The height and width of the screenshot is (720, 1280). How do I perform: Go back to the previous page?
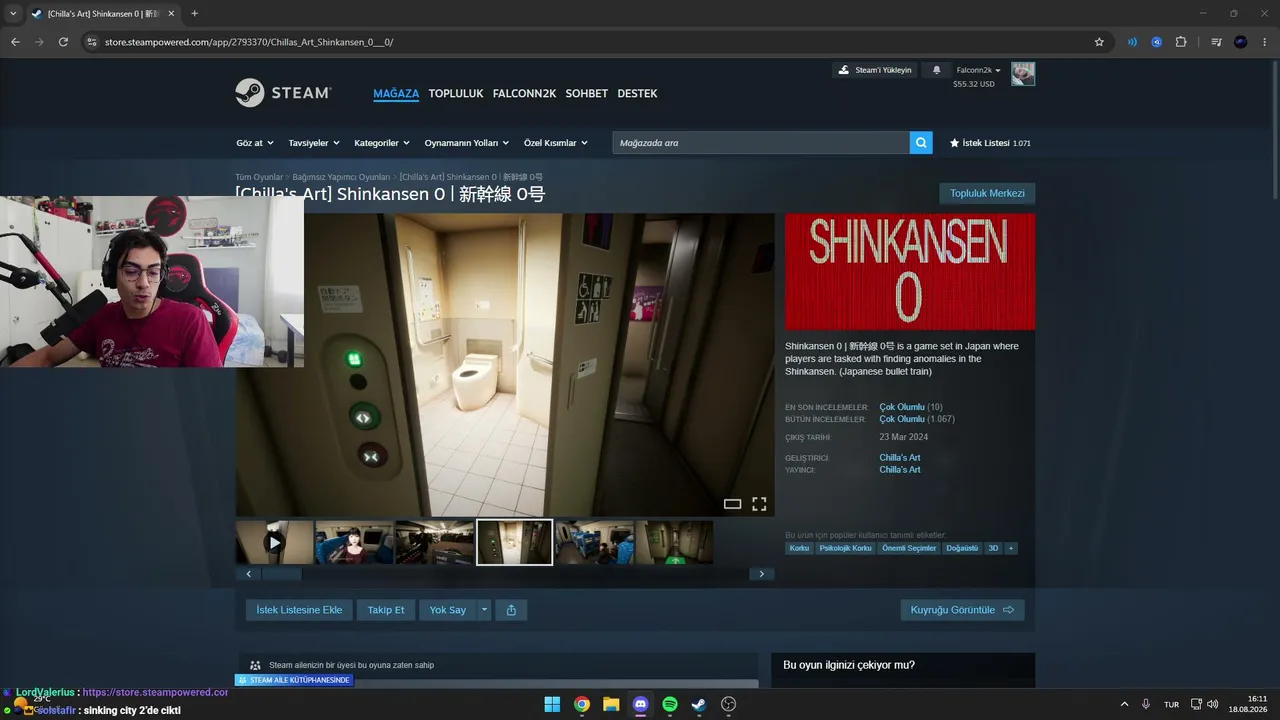coord(15,42)
